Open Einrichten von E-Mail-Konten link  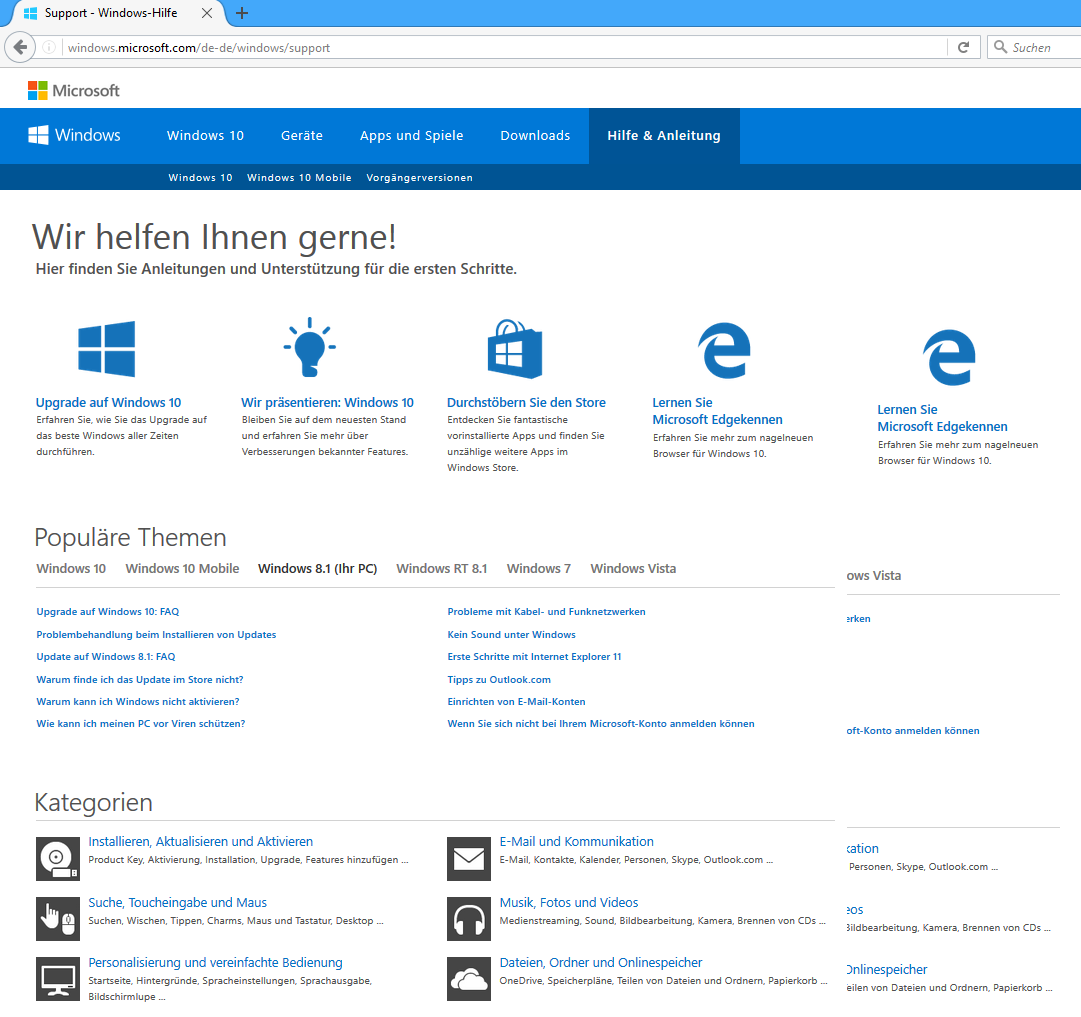(x=516, y=701)
